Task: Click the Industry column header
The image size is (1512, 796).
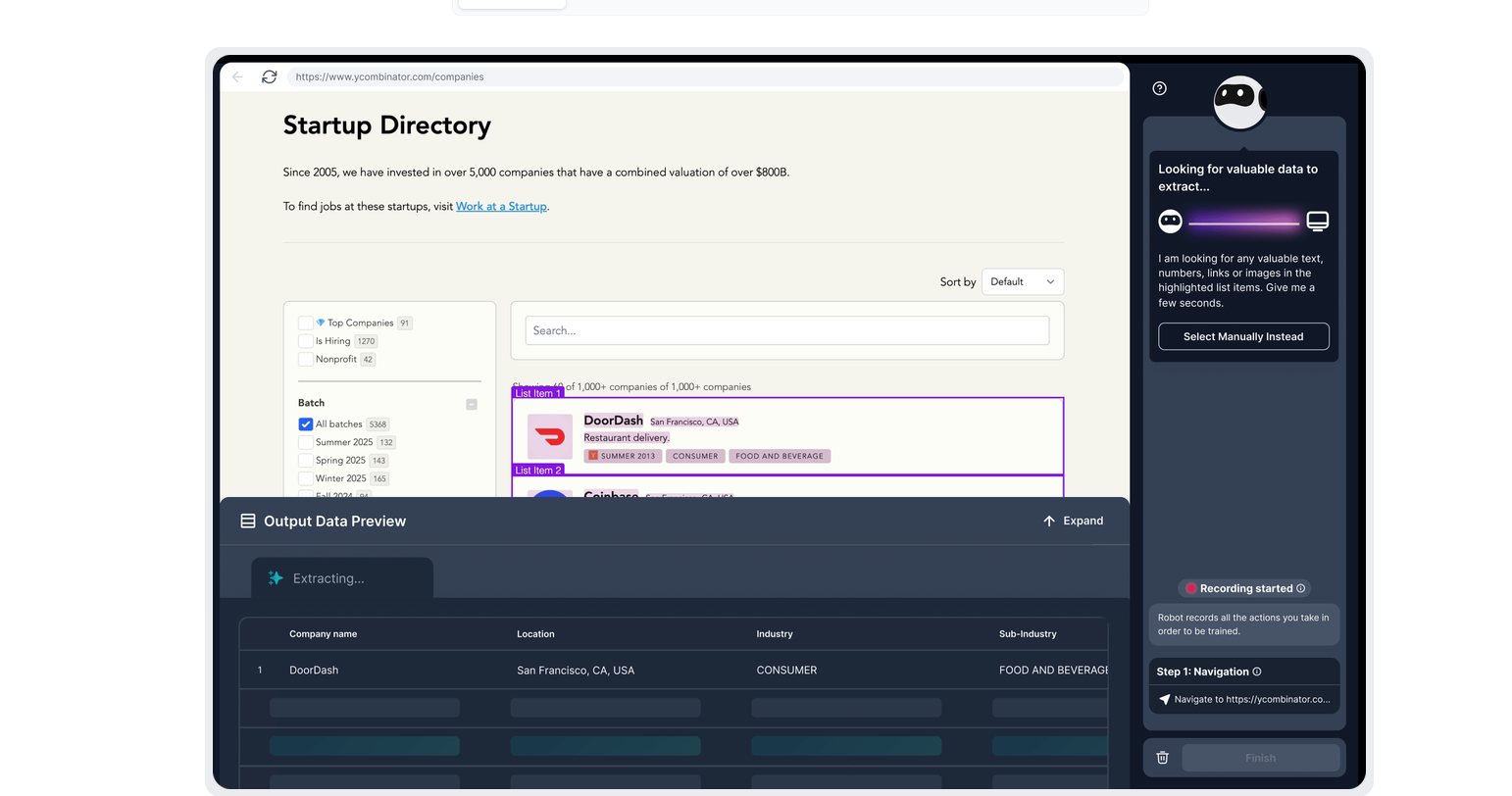Action: click(775, 634)
